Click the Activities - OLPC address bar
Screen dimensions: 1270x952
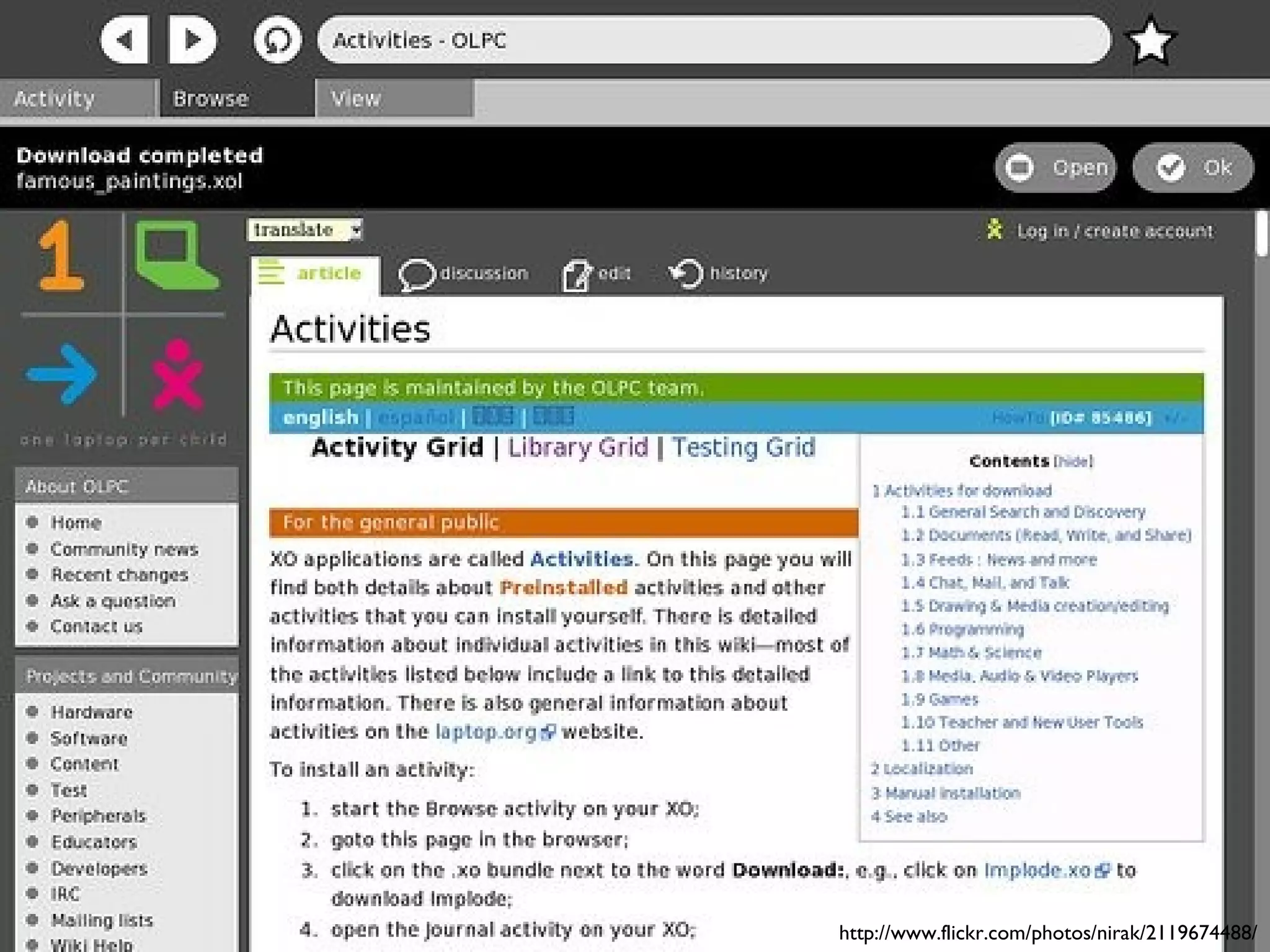[714, 40]
